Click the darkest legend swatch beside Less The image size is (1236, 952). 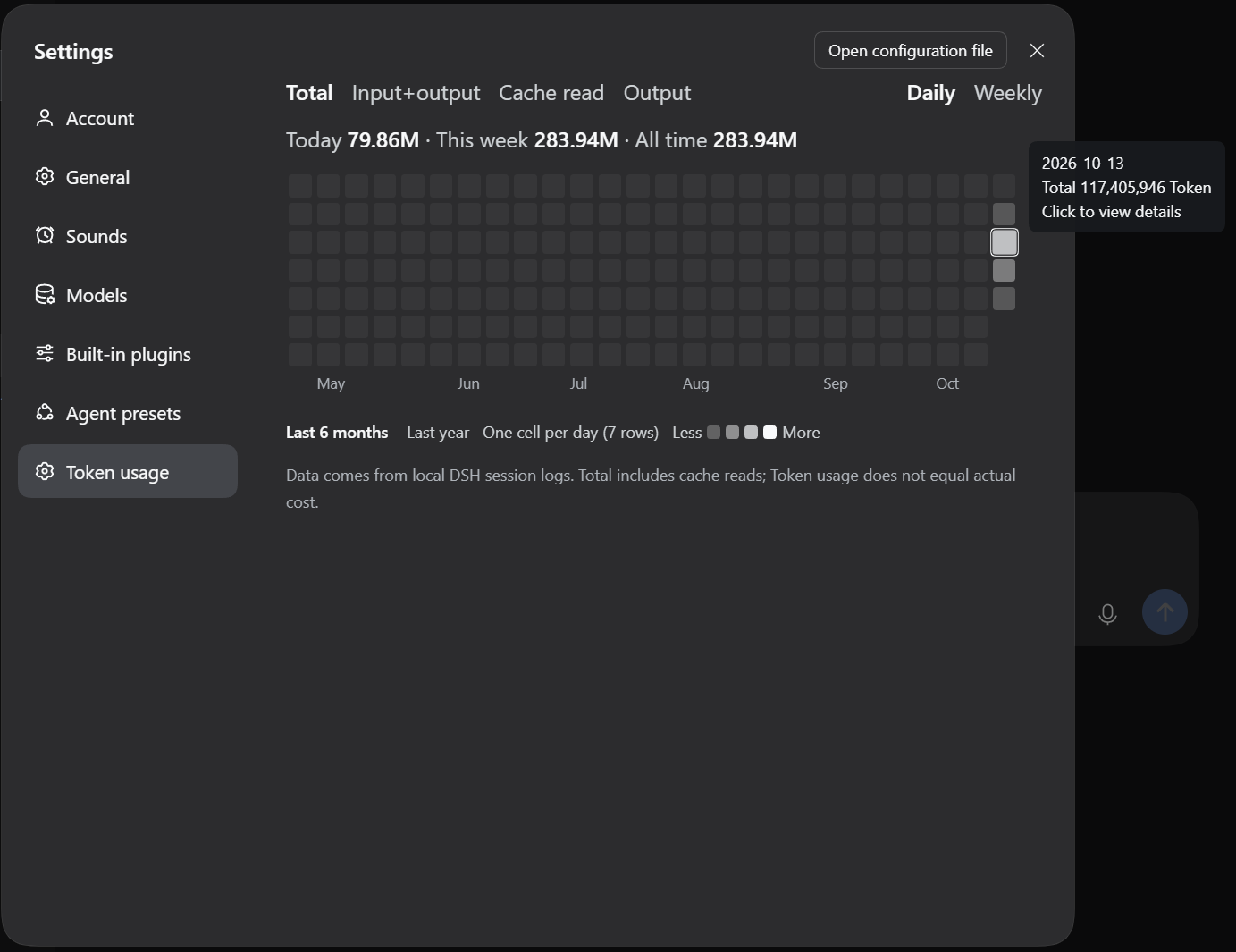[713, 433]
